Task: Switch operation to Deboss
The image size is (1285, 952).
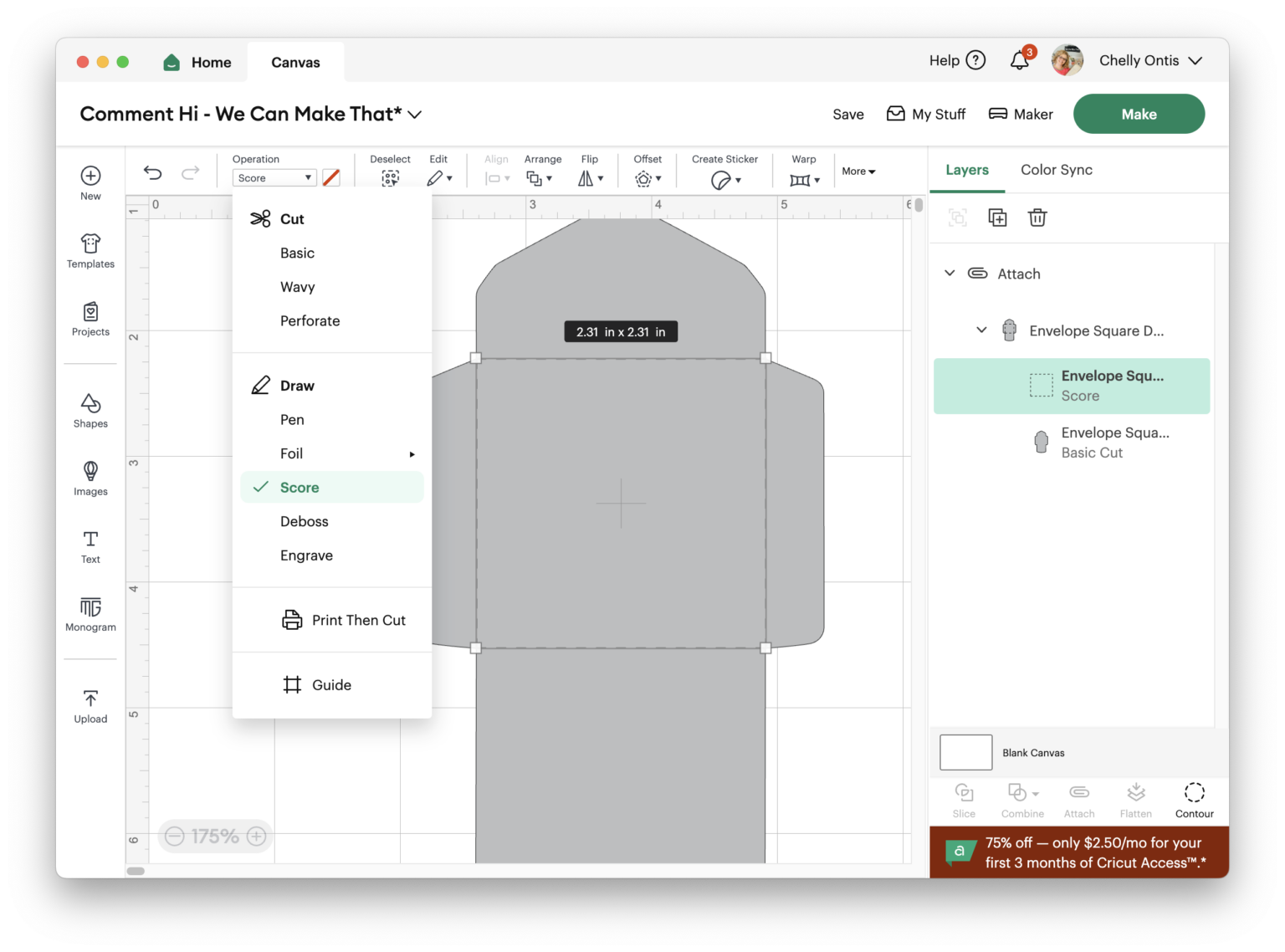Action: tap(304, 521)
